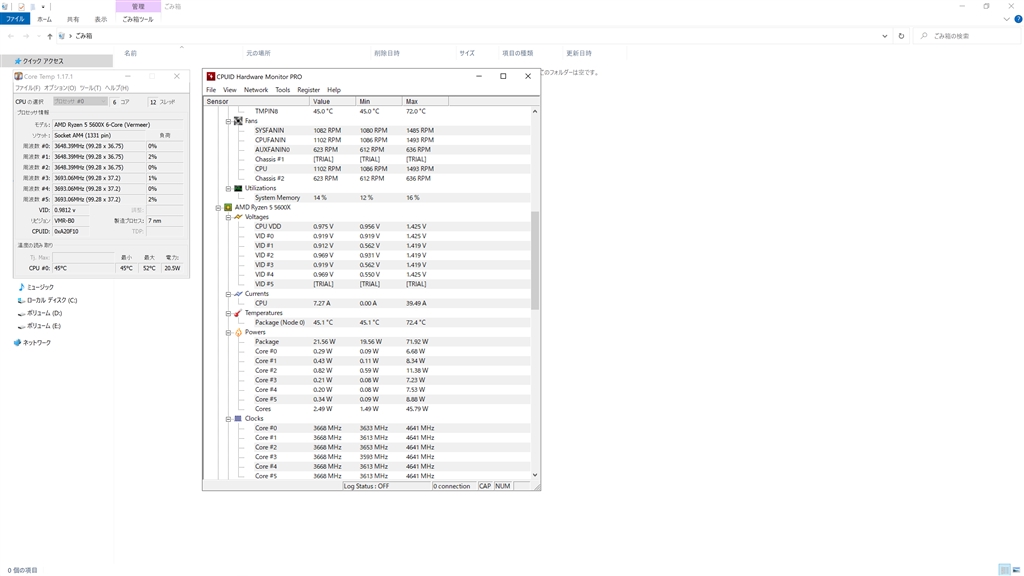Click the Core Temp title bar icon
The width and height of the screenshot is (1024, 576).
[x=18, y=76]
